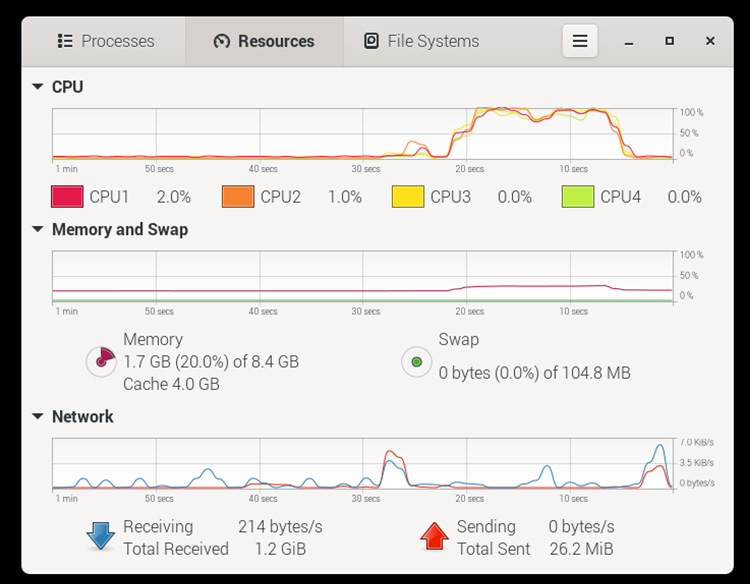The height and width of the screenshot is (584, 750).
Task: Click the red Sending arrow icon
Action: [x=434, y=536]
